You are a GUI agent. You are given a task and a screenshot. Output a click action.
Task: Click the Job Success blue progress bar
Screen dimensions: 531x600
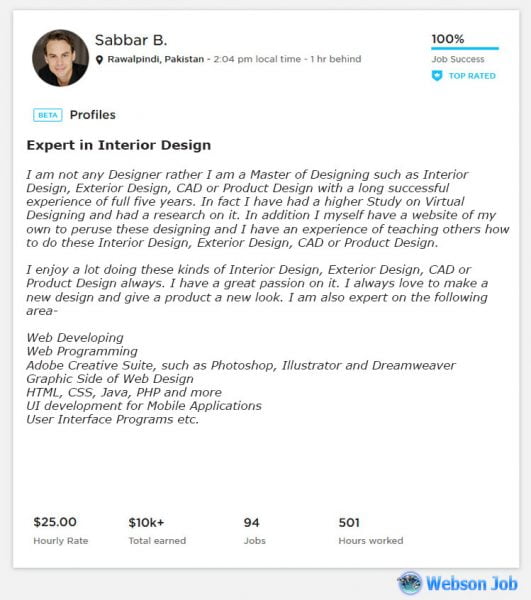point(465,49)
